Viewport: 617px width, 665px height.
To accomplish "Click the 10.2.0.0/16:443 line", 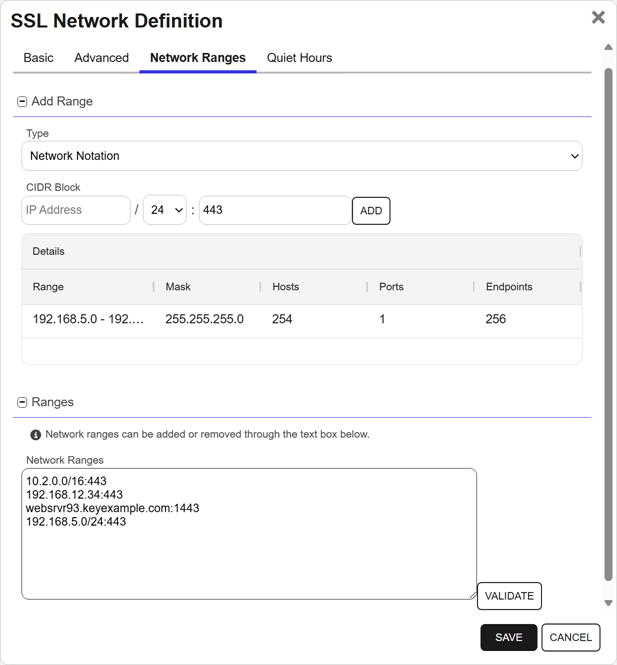I will point(66,481).
